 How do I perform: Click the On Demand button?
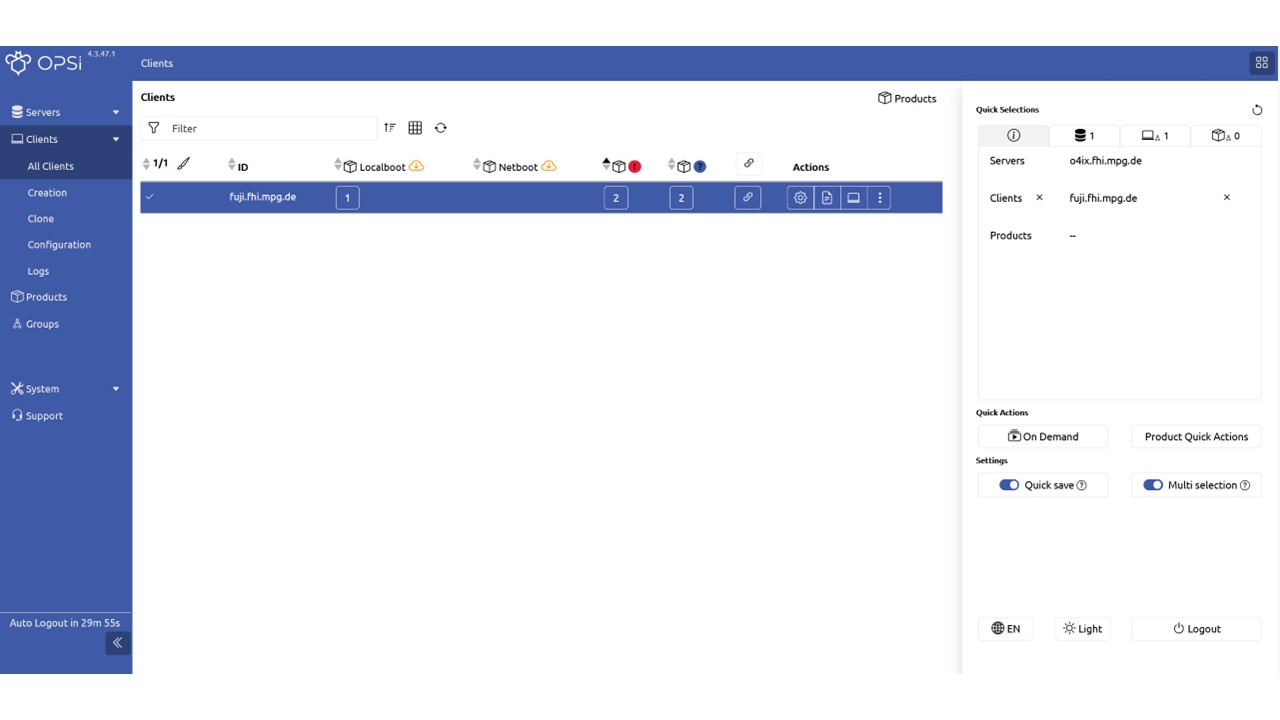coord(1043,436)
